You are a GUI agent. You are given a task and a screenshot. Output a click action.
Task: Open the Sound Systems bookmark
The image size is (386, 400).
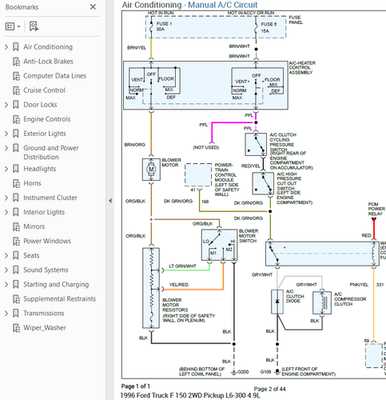tap(46, 270)
